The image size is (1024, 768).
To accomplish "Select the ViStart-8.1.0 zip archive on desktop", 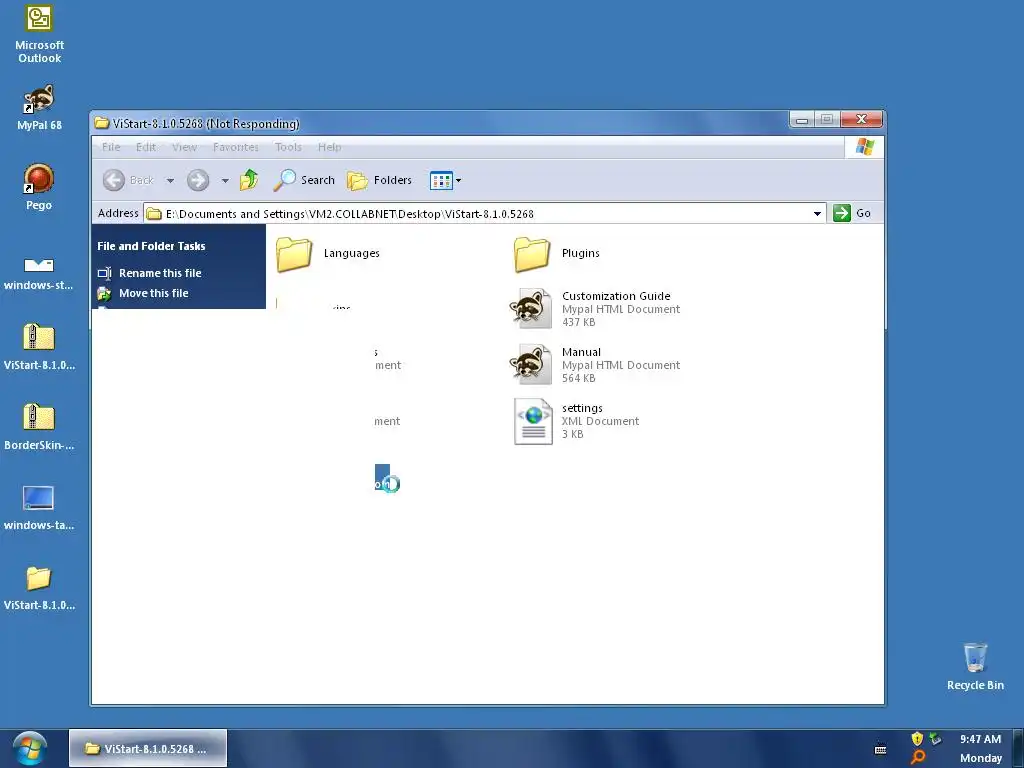I will [x=39, y=346].
